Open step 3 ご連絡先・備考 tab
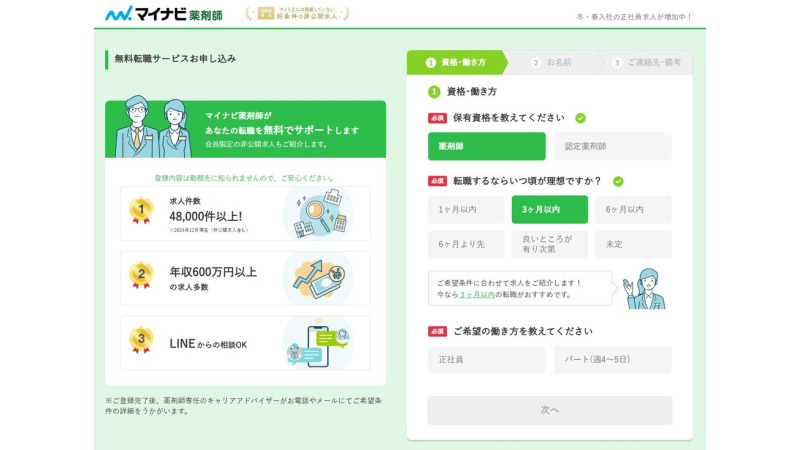The height and width of the screenshot is (450, 800). click(x=647, y=62)
